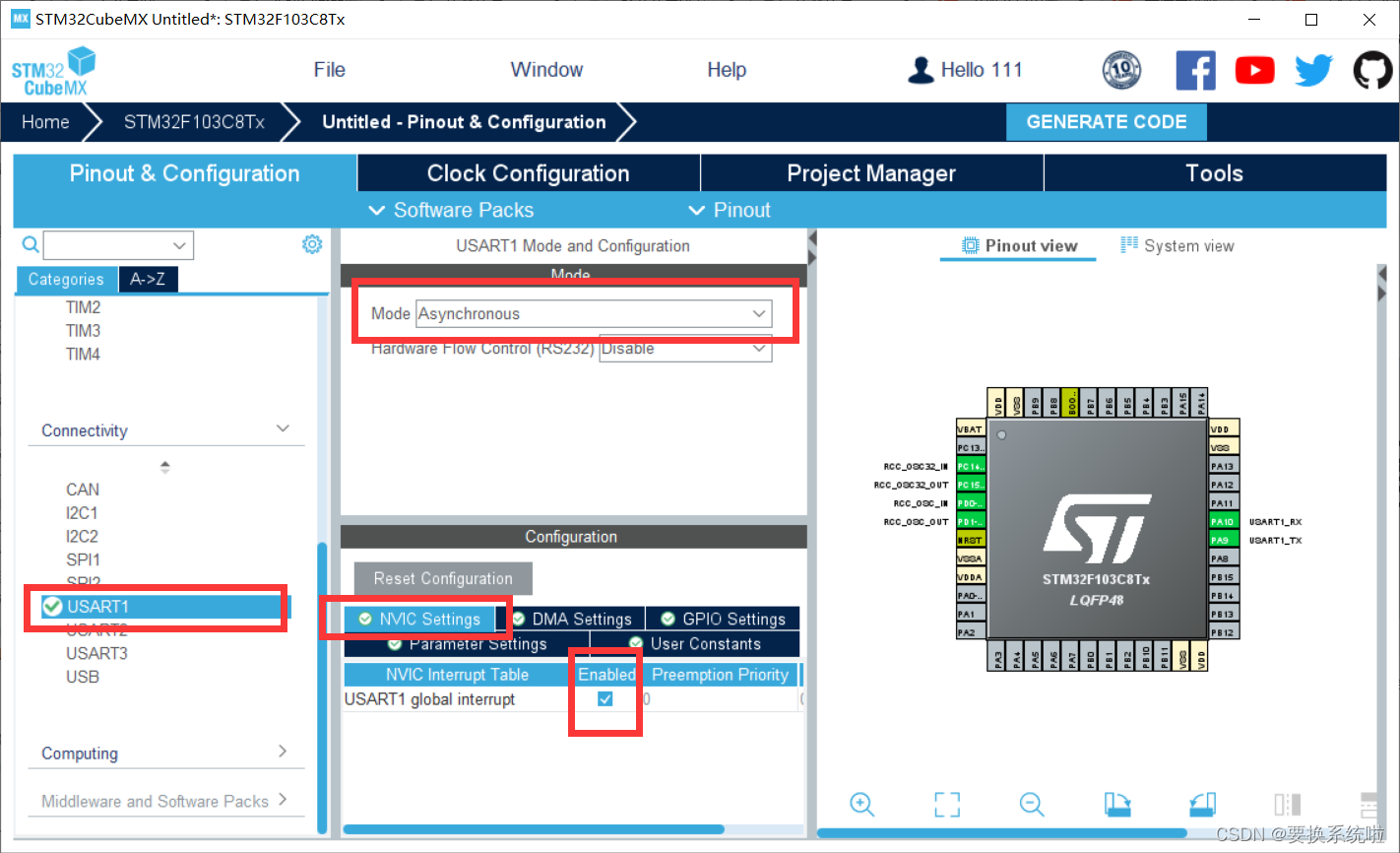Open the Hardware Flow Control dropdown

[x=685, y=349]
